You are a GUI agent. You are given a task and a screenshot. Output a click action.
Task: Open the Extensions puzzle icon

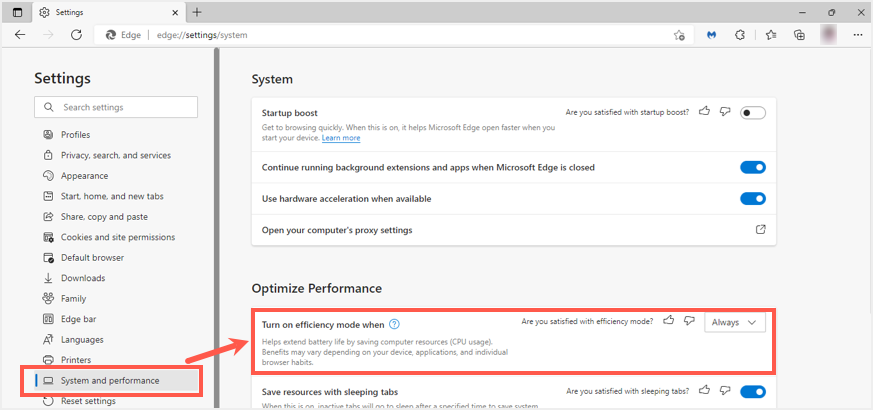click(739, 35)
